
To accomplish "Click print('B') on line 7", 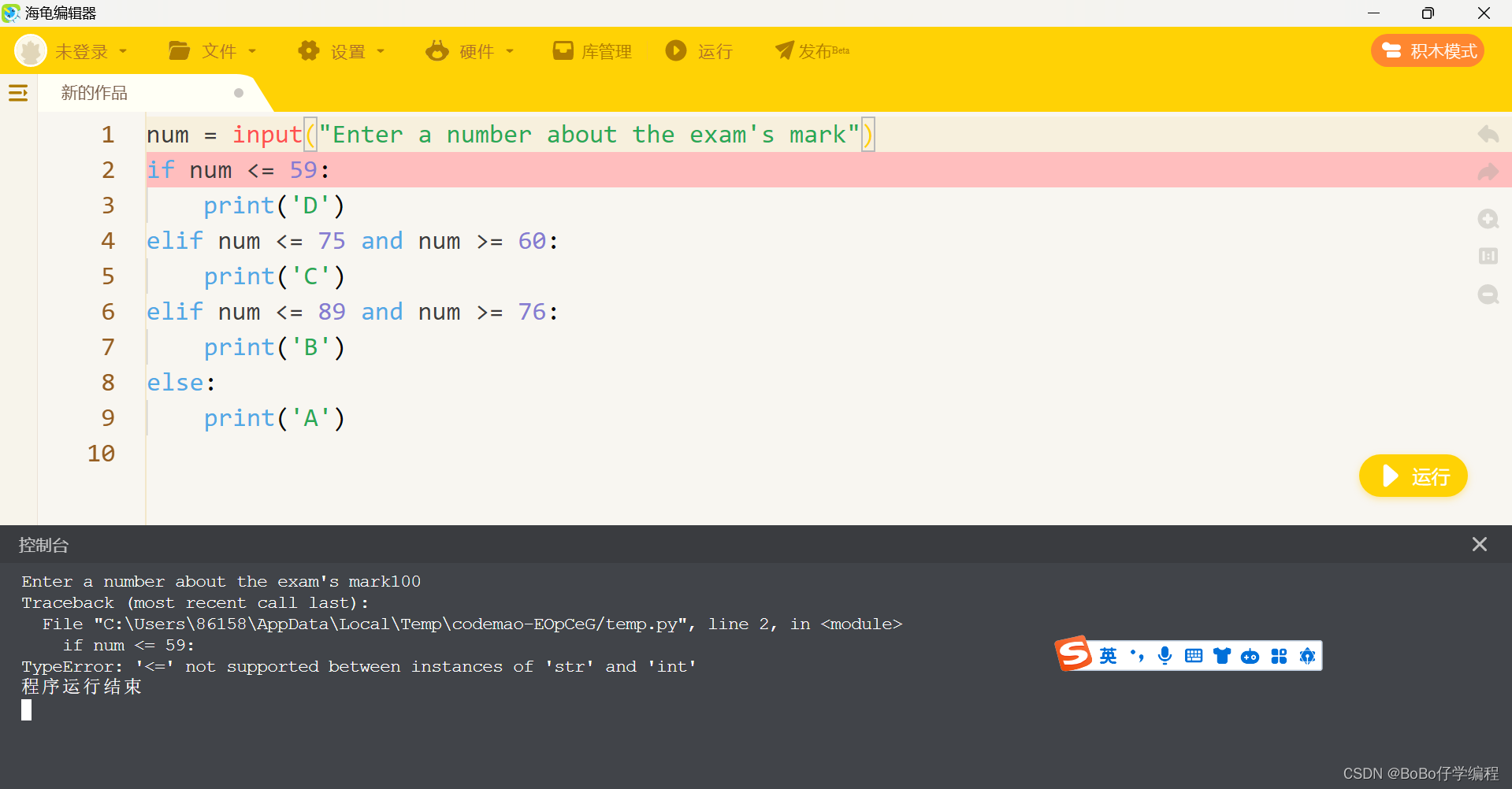I will pyautogui.click(x=274, y=347).
